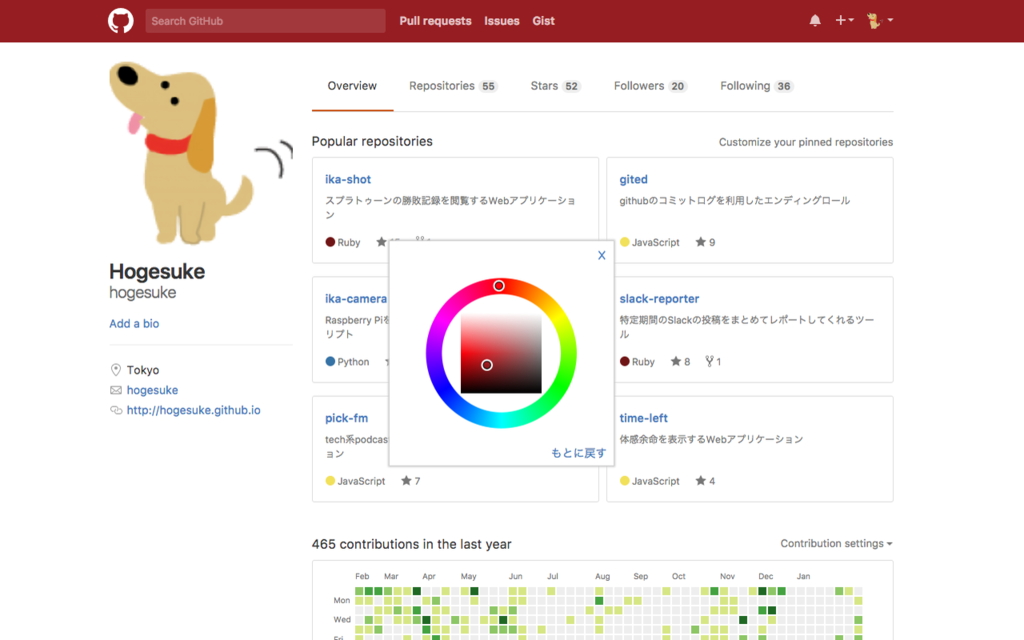
Task: Expand the plus create-new dropdown
Action: tap(844, 21)
